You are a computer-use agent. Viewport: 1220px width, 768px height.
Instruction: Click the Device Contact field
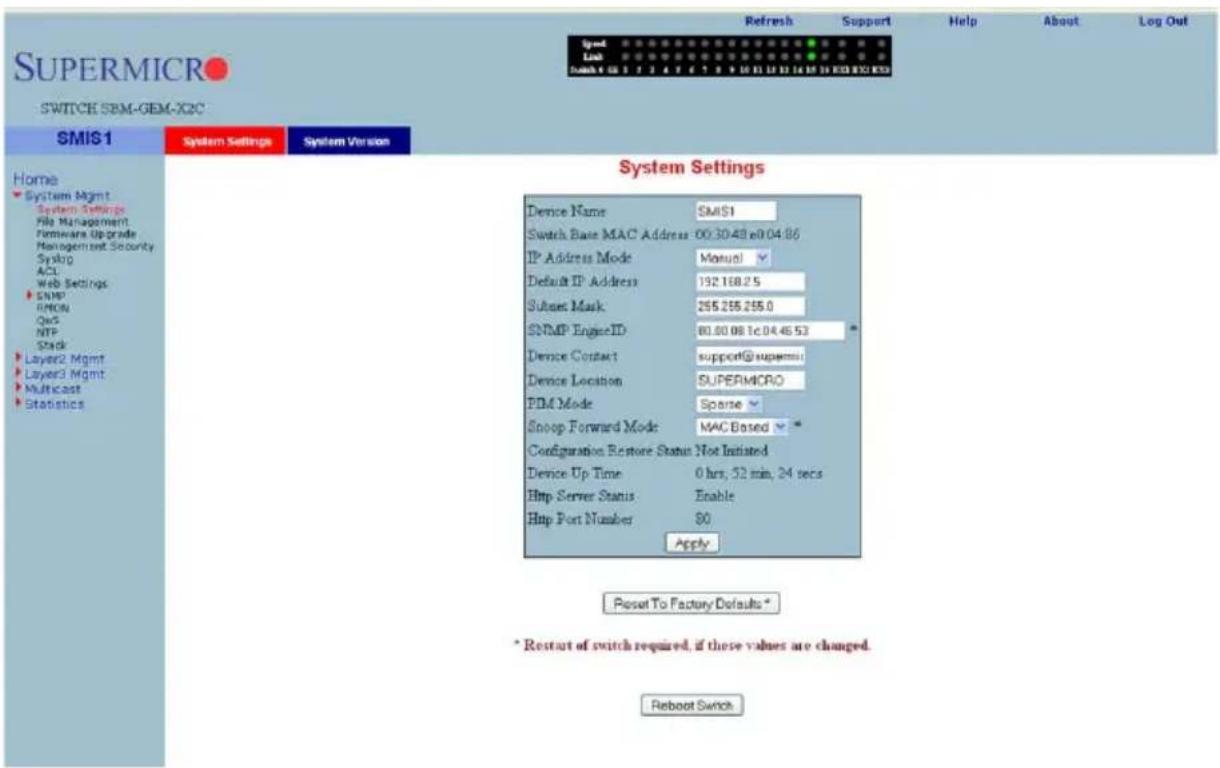pos(750,355)
